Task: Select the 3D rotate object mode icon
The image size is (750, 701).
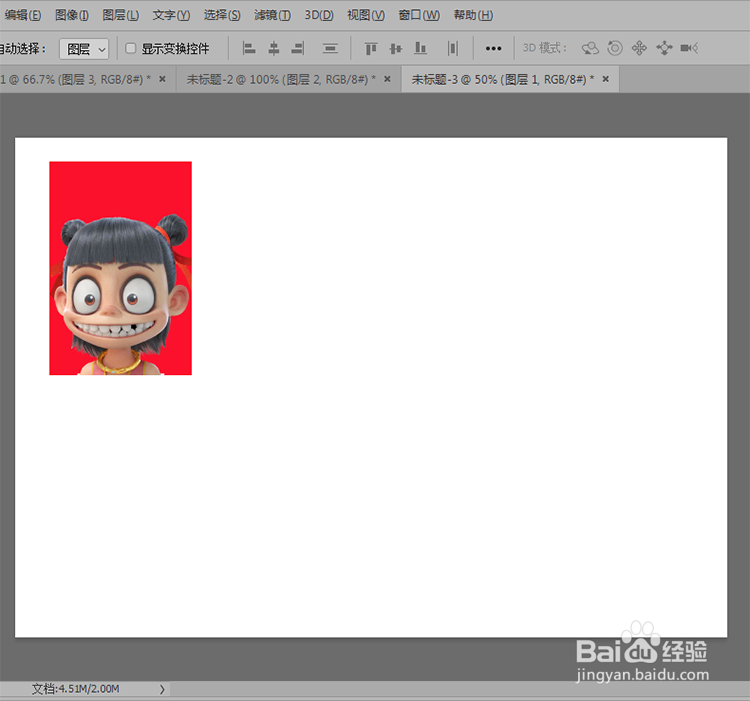Action: (590, 48)
